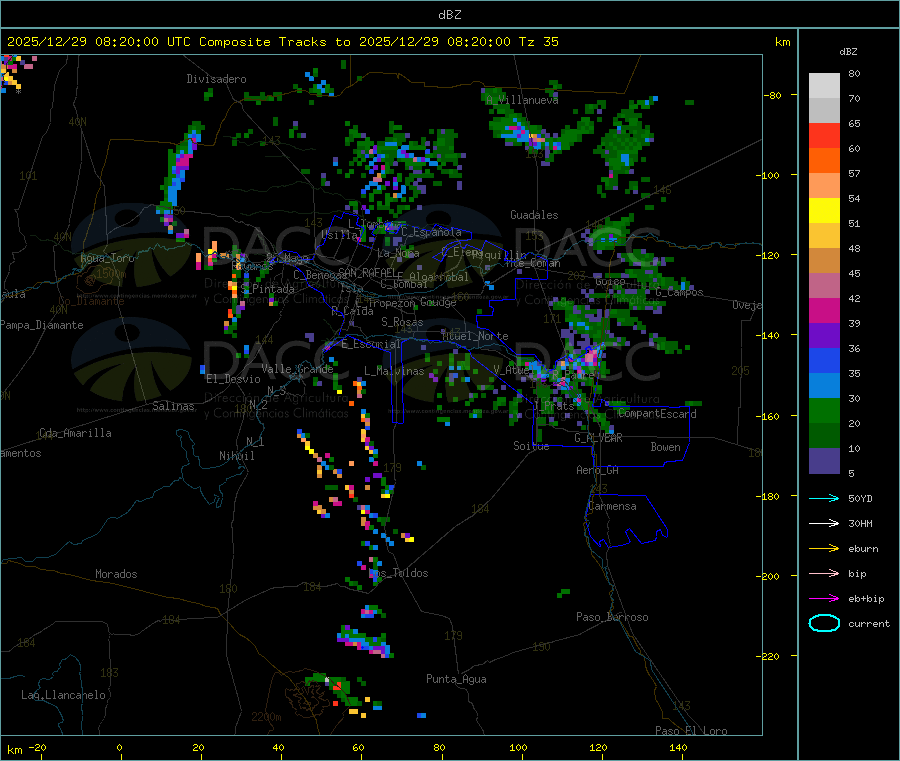Image resolution: width=900 pixels, height=761 pixels.
Task: Click the cyan 50YD arrow legend icon
Action: tap(824, 498)
